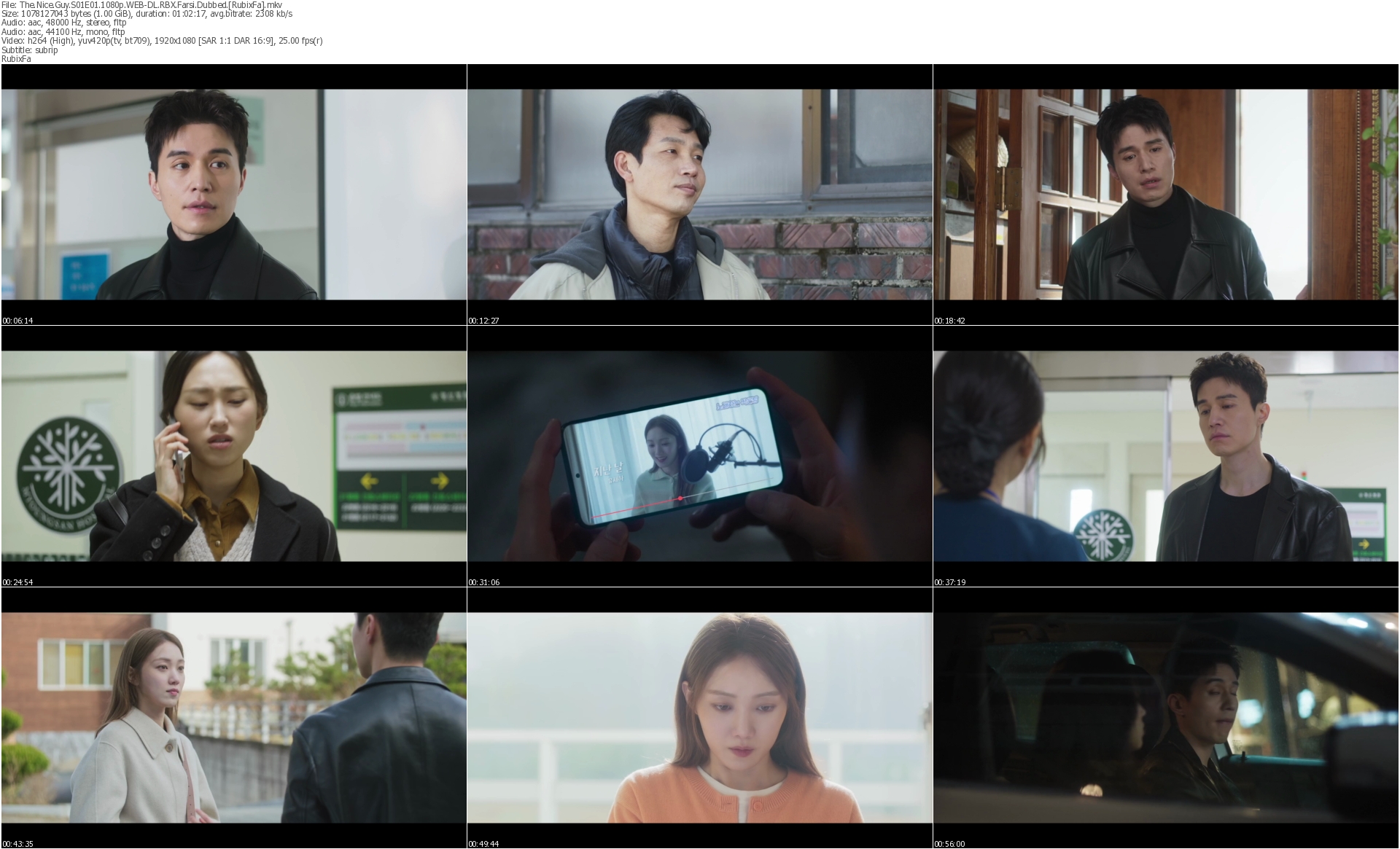1400x849 pixels.
Task: Click the Subtitle: subrip info line
Action: [29, 50]
